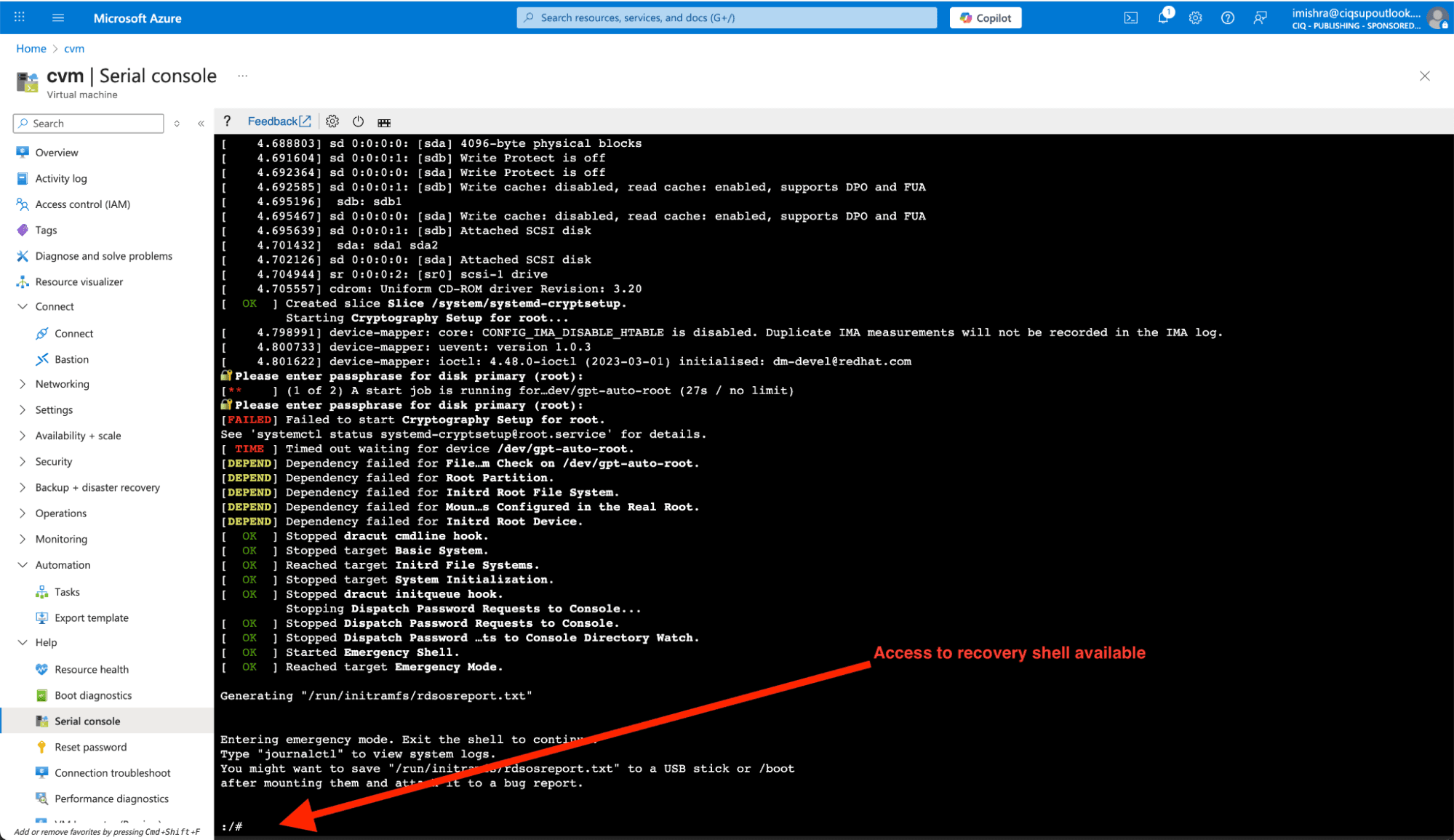This screenshot has width=1454, height=840.
Task: Click the feedback person icon in top bar
Action: pos(1260,17)
